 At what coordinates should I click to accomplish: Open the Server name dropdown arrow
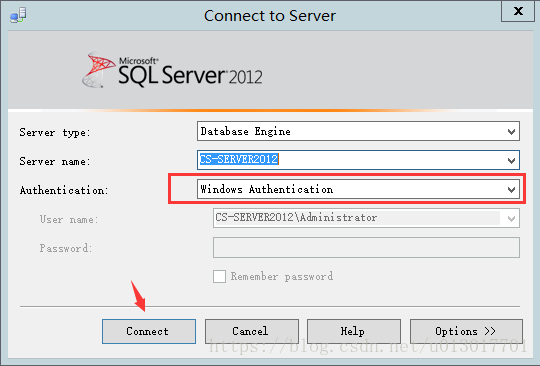[x=511, y=160]
